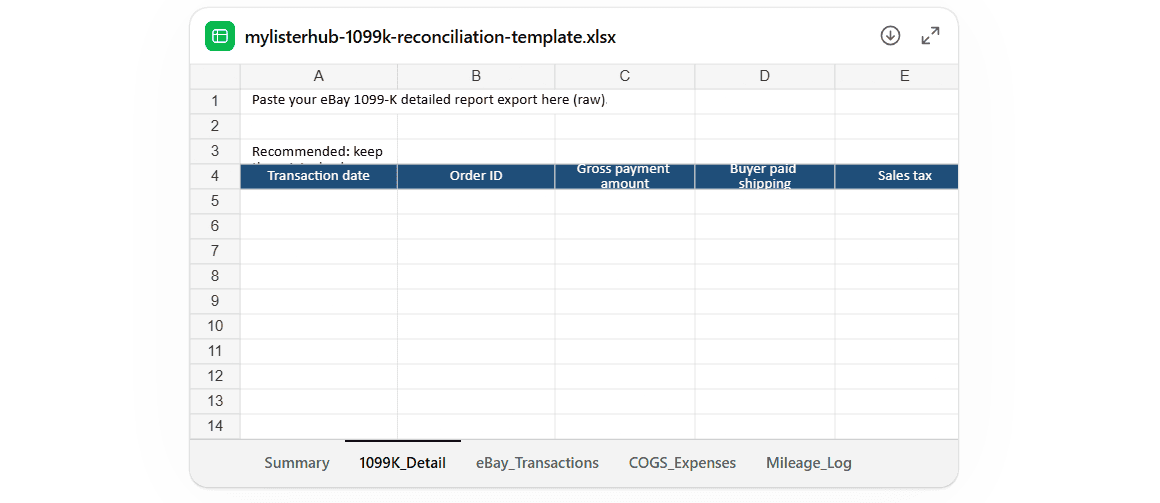Select row 7 header
Image resolution: width=1160 pixels, height=503 pixels.
click(215, 252)
